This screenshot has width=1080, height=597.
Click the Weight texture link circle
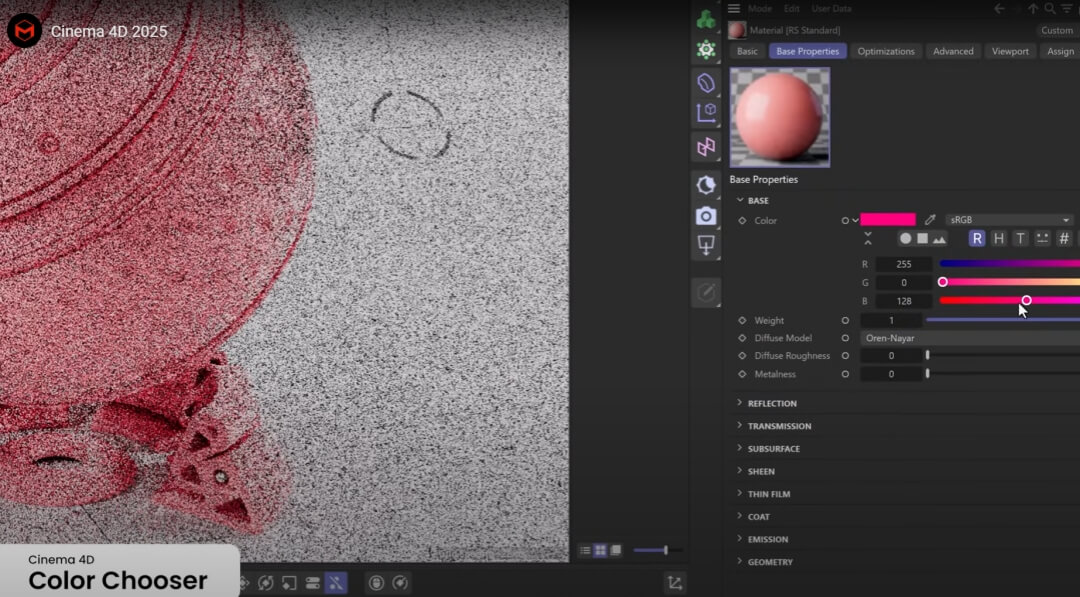(845, 320)
